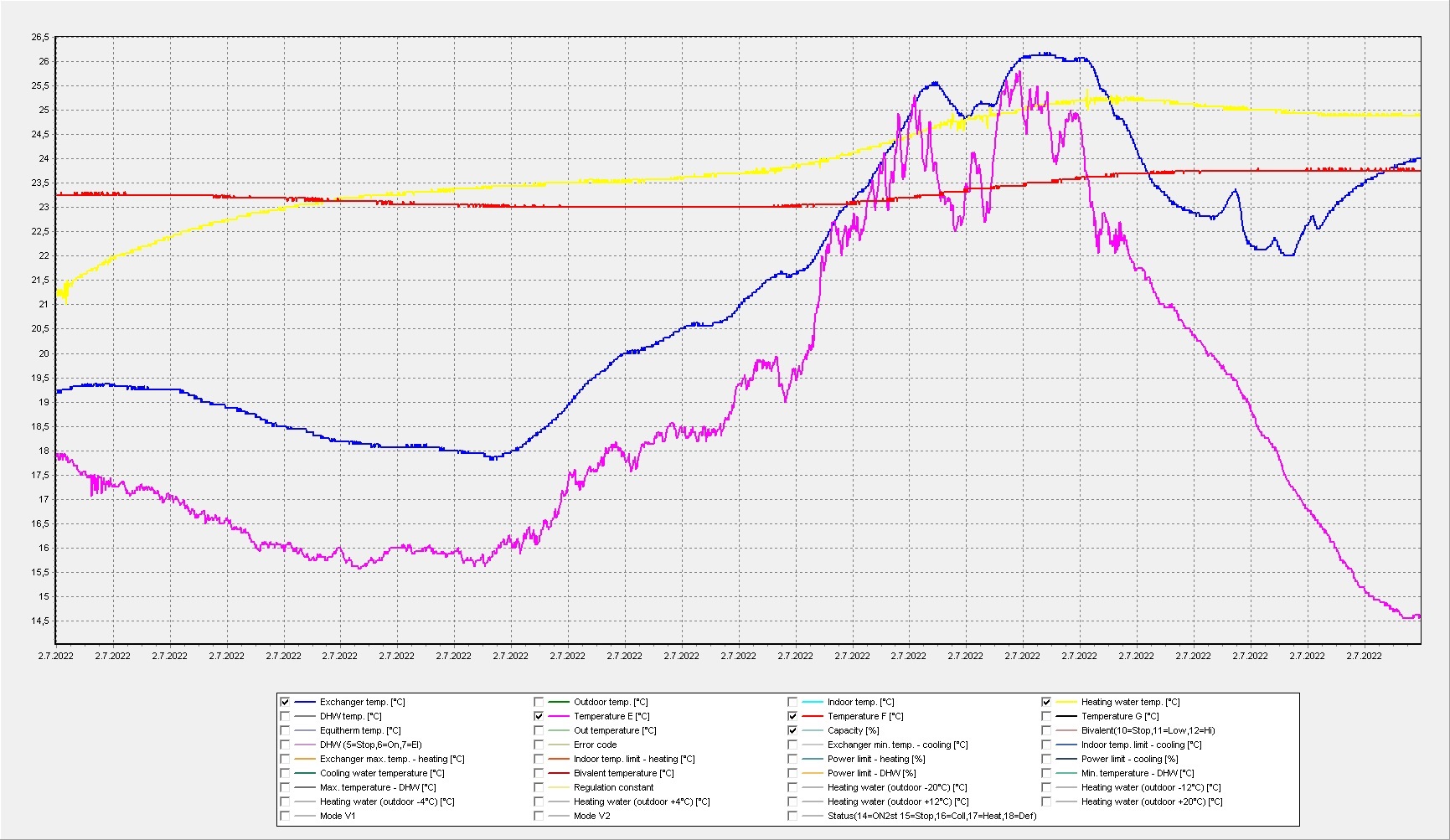The image size is (1450, 840).
Task: Tick Max. temperature - DHW checkbox
Action: [x=285, y=787]
